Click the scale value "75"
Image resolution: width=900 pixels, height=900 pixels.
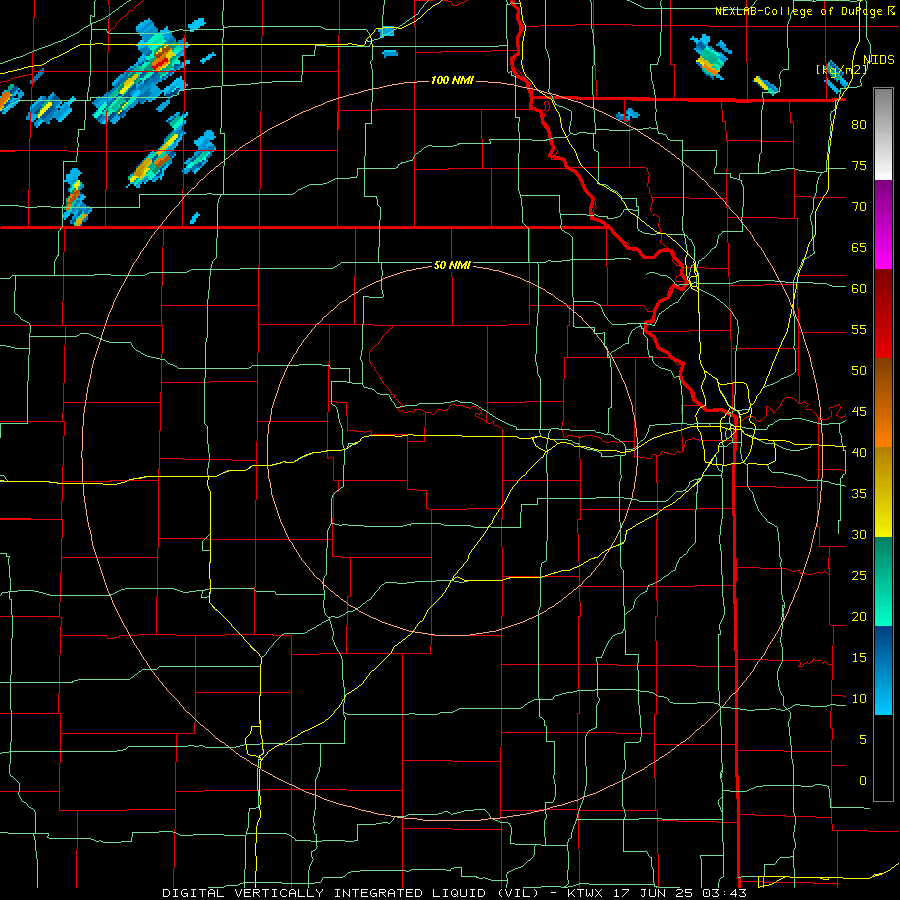(x=859, y=165)
